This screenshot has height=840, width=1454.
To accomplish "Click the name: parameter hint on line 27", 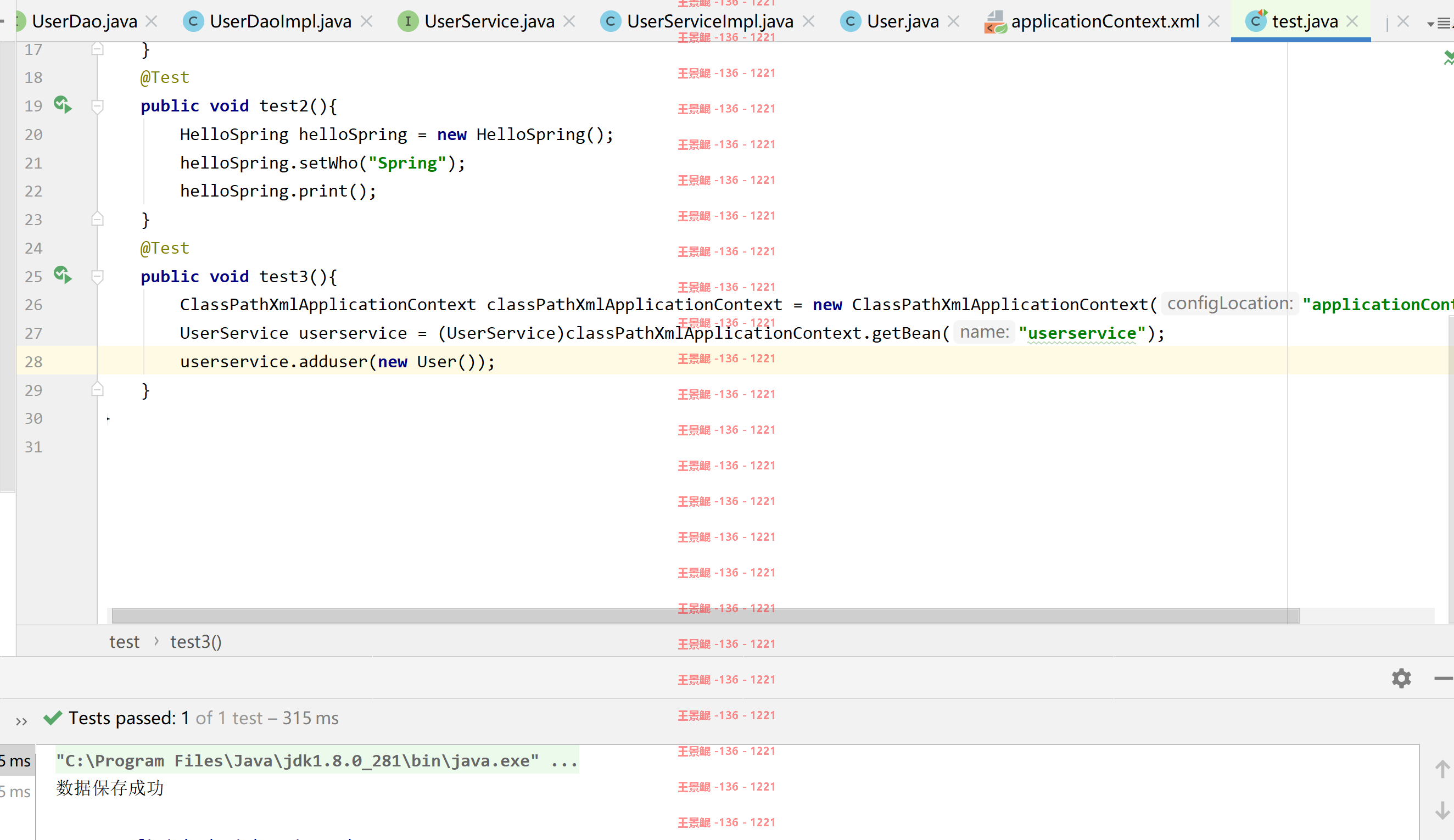I will [984, 332].
